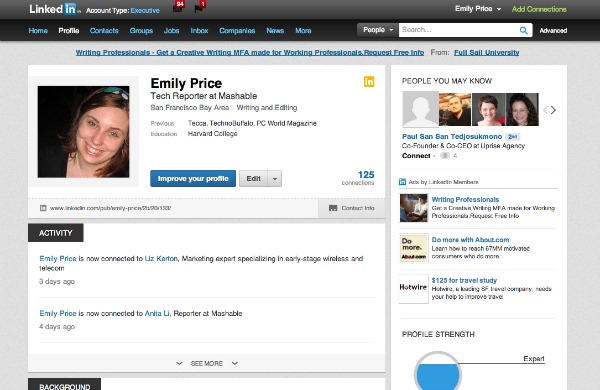
Task: Click the Emily Price account name in header
Action: (x=473, y=9)
